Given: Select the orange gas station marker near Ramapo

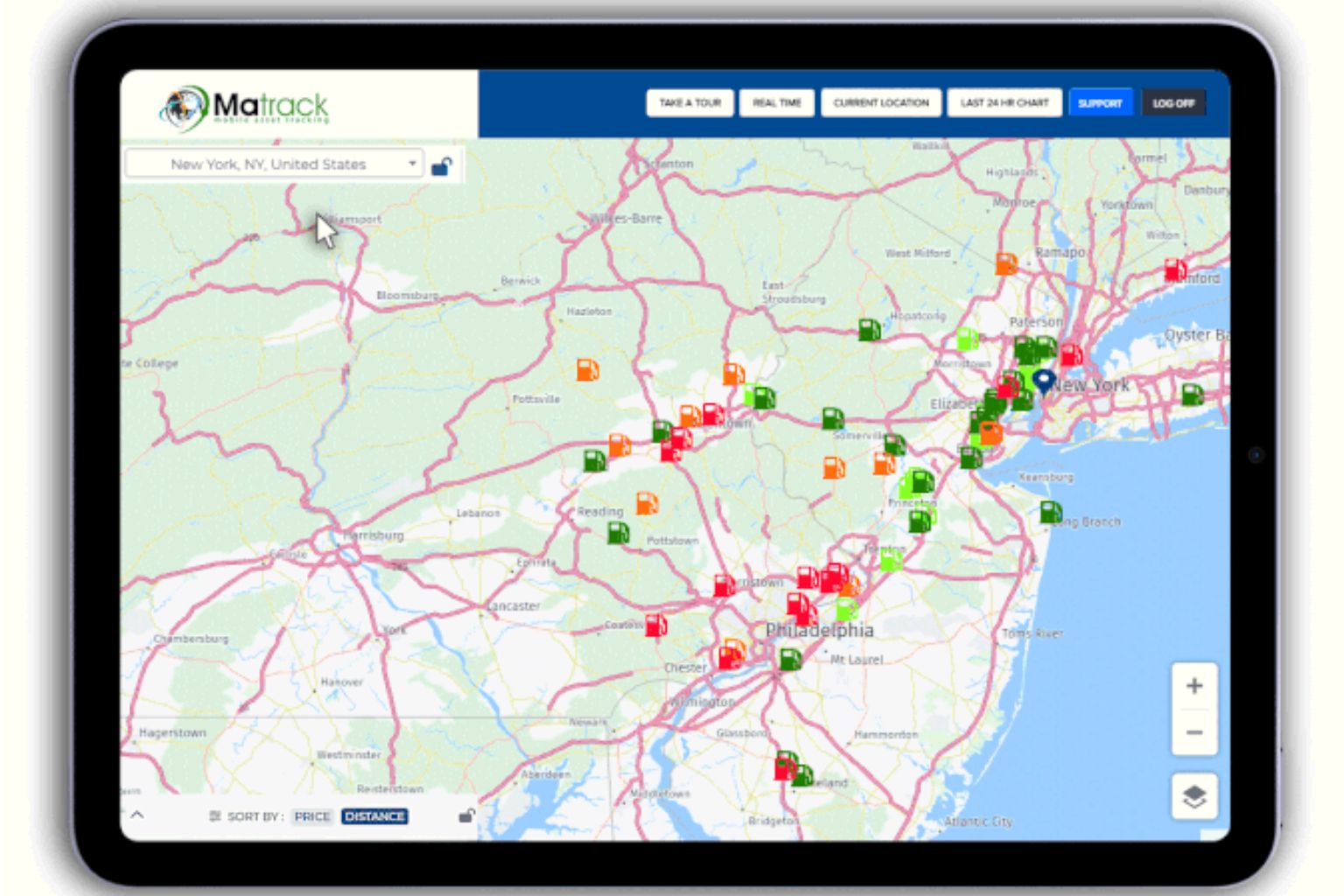Looking at the screenshot, I should point(1006,263).
